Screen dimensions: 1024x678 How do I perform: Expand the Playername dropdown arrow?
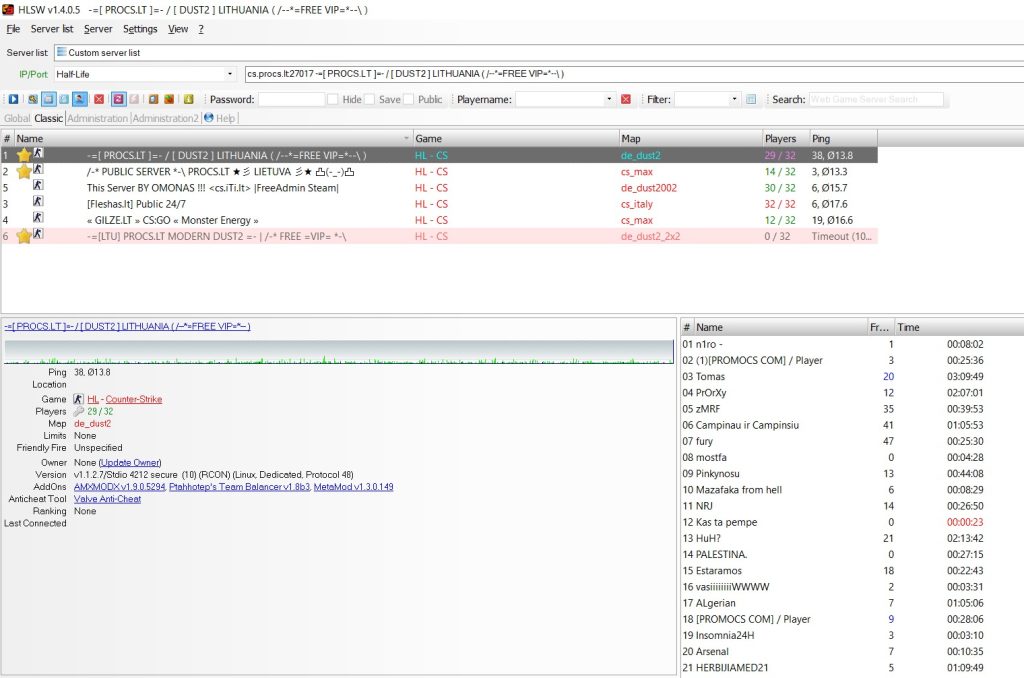click(609, 99)
